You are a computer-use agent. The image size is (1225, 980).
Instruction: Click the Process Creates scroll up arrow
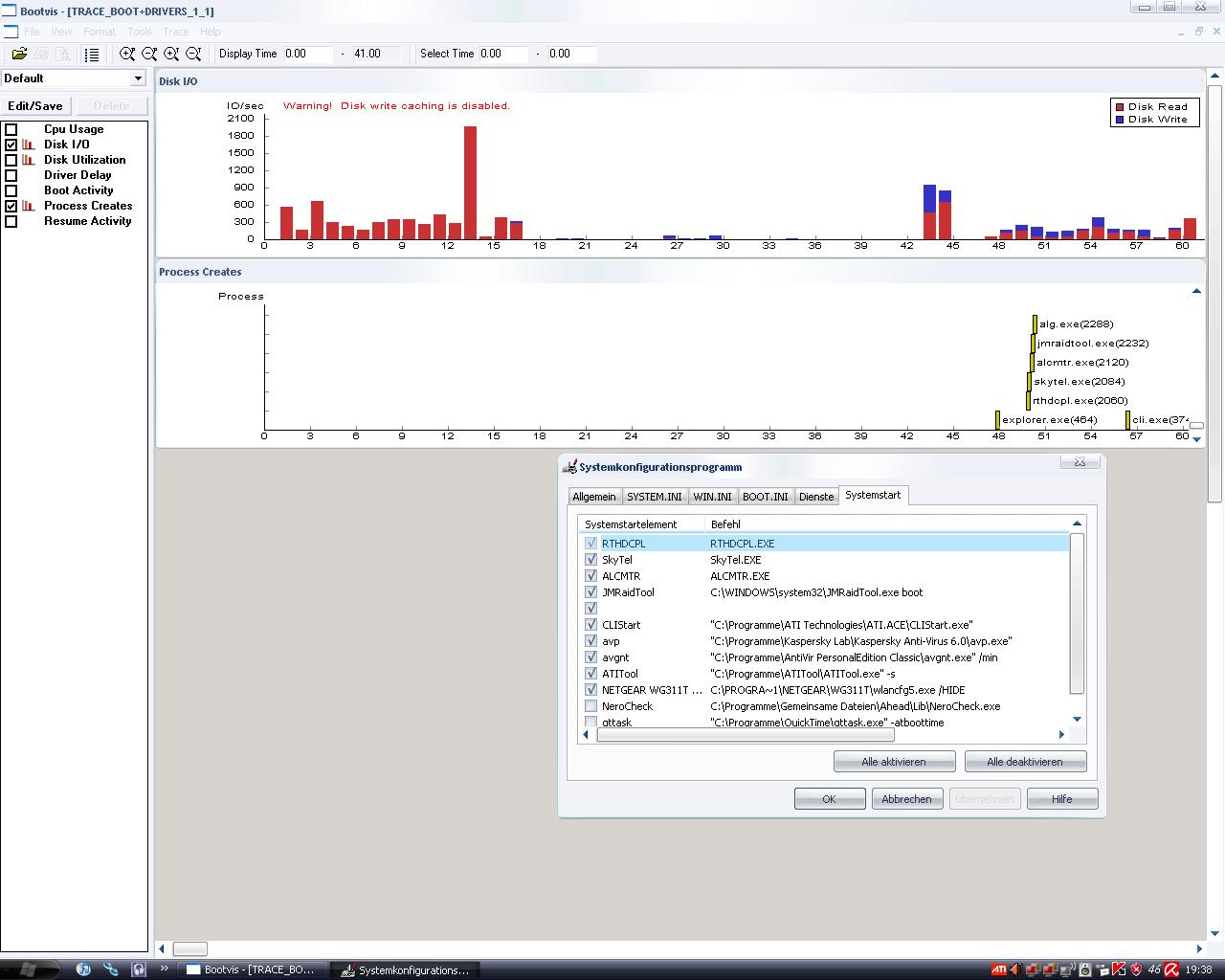coord(1196,291)
